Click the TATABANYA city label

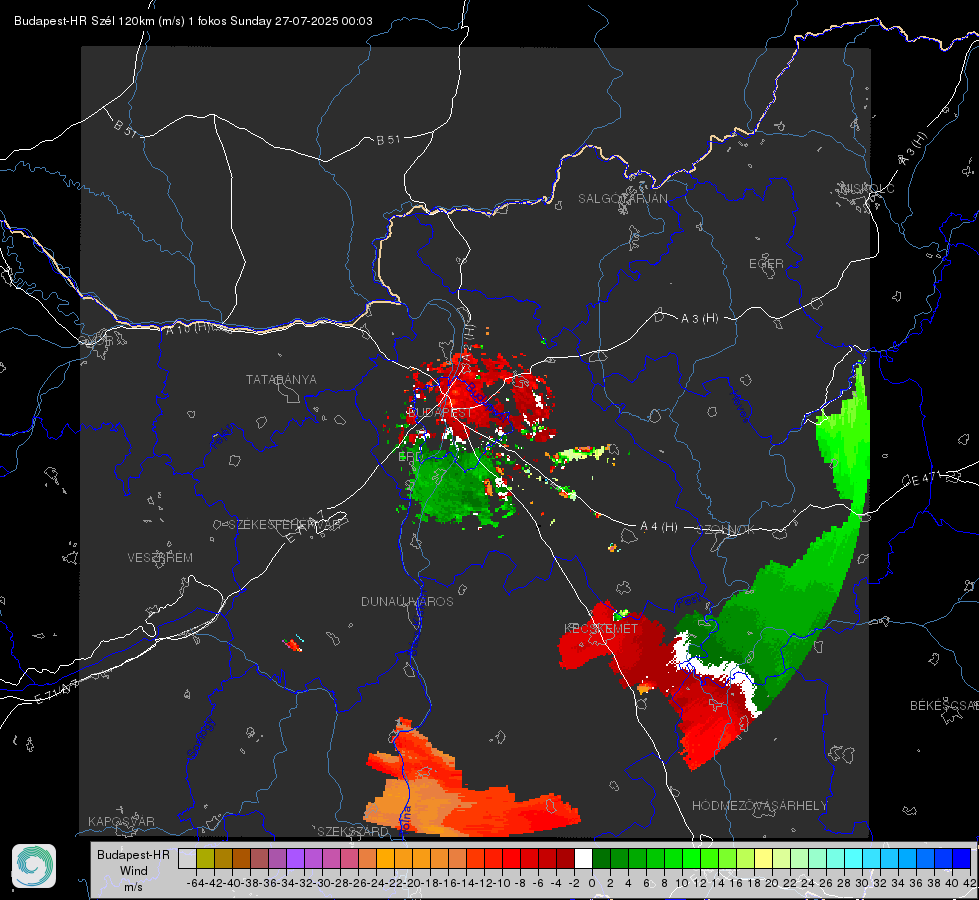point(281,380)
